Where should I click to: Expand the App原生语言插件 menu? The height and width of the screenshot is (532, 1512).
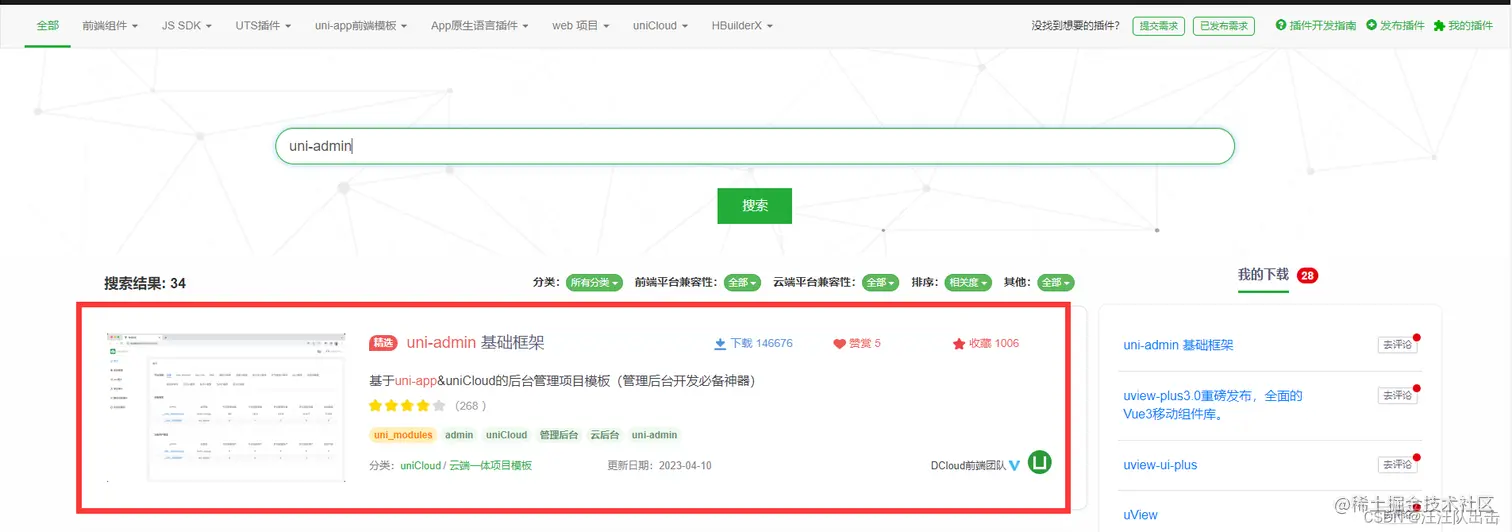[x=480, y=25]
